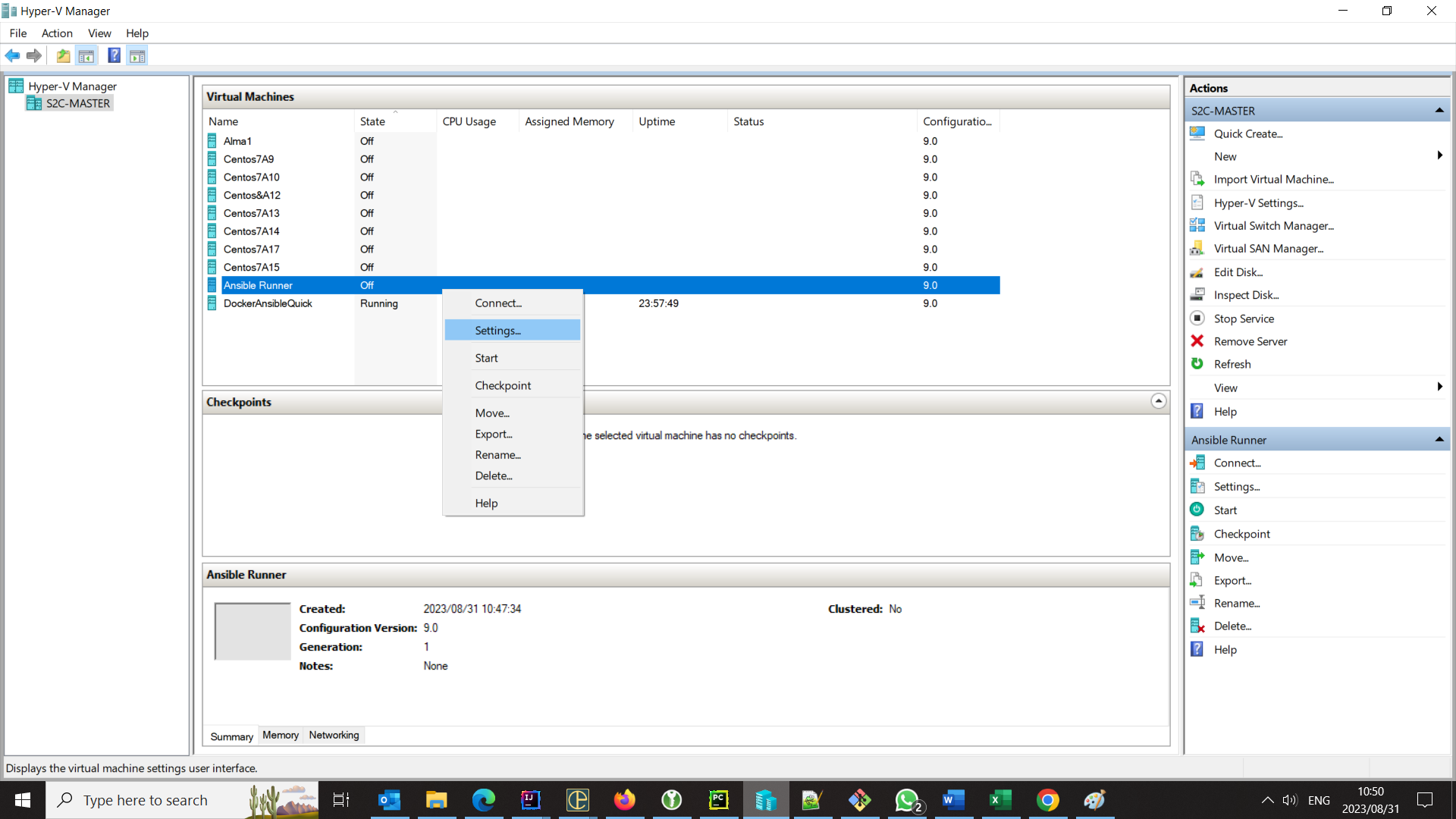The width and height of the screenshot is (1456, 819).
Task: Open the Action menu in menu bar
Action: click(x=57, y=33)
